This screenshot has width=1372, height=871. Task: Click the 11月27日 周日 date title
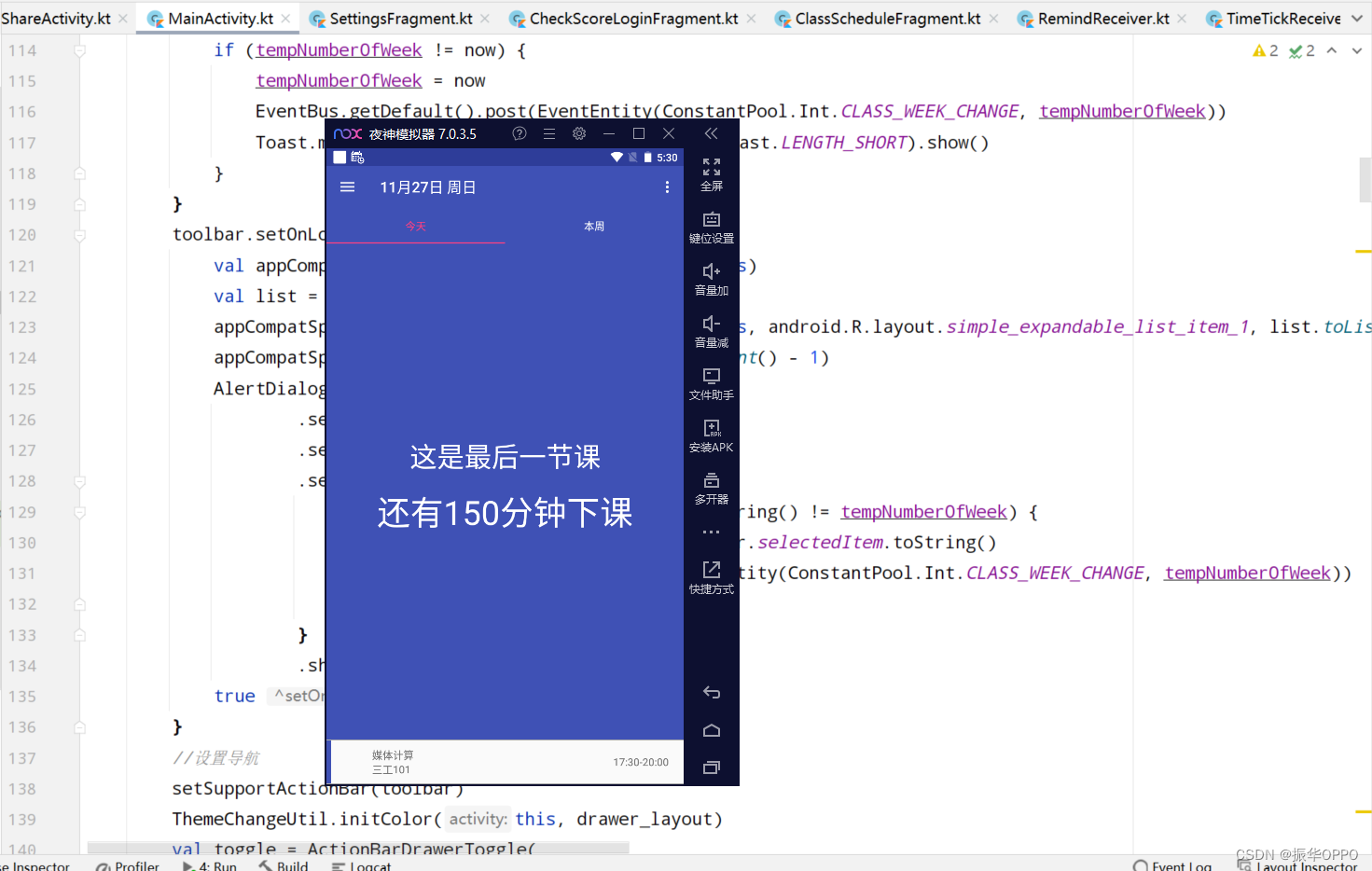(428, 187)
